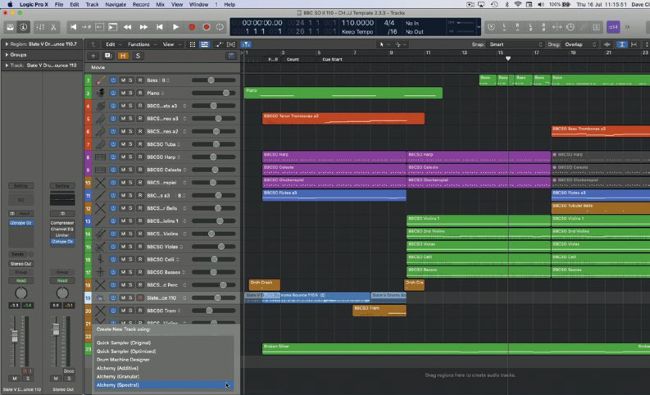
Task: Open the Editors scissors icon
Action: pos(53,27)
